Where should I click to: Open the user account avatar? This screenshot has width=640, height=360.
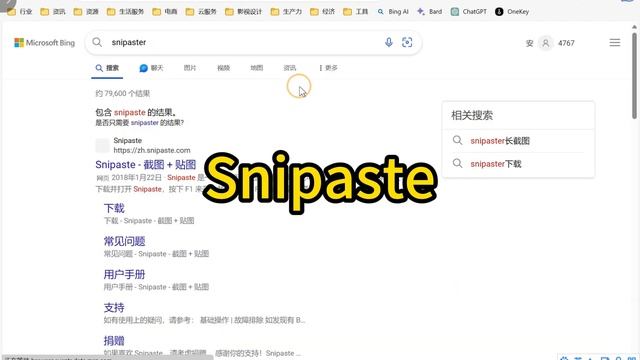point(545,43)
